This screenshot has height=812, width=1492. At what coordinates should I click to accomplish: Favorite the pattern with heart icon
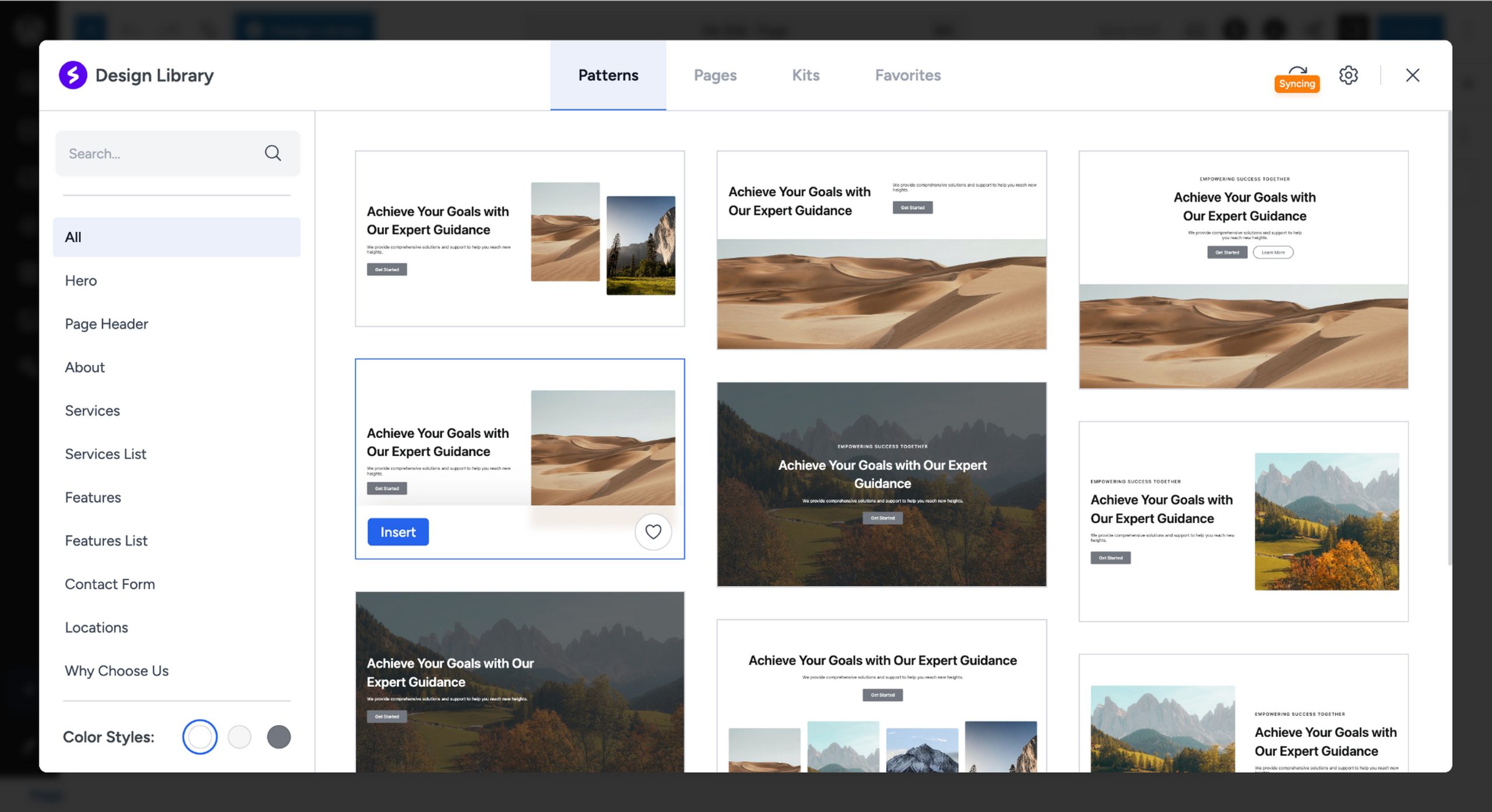tap(653, 532)
